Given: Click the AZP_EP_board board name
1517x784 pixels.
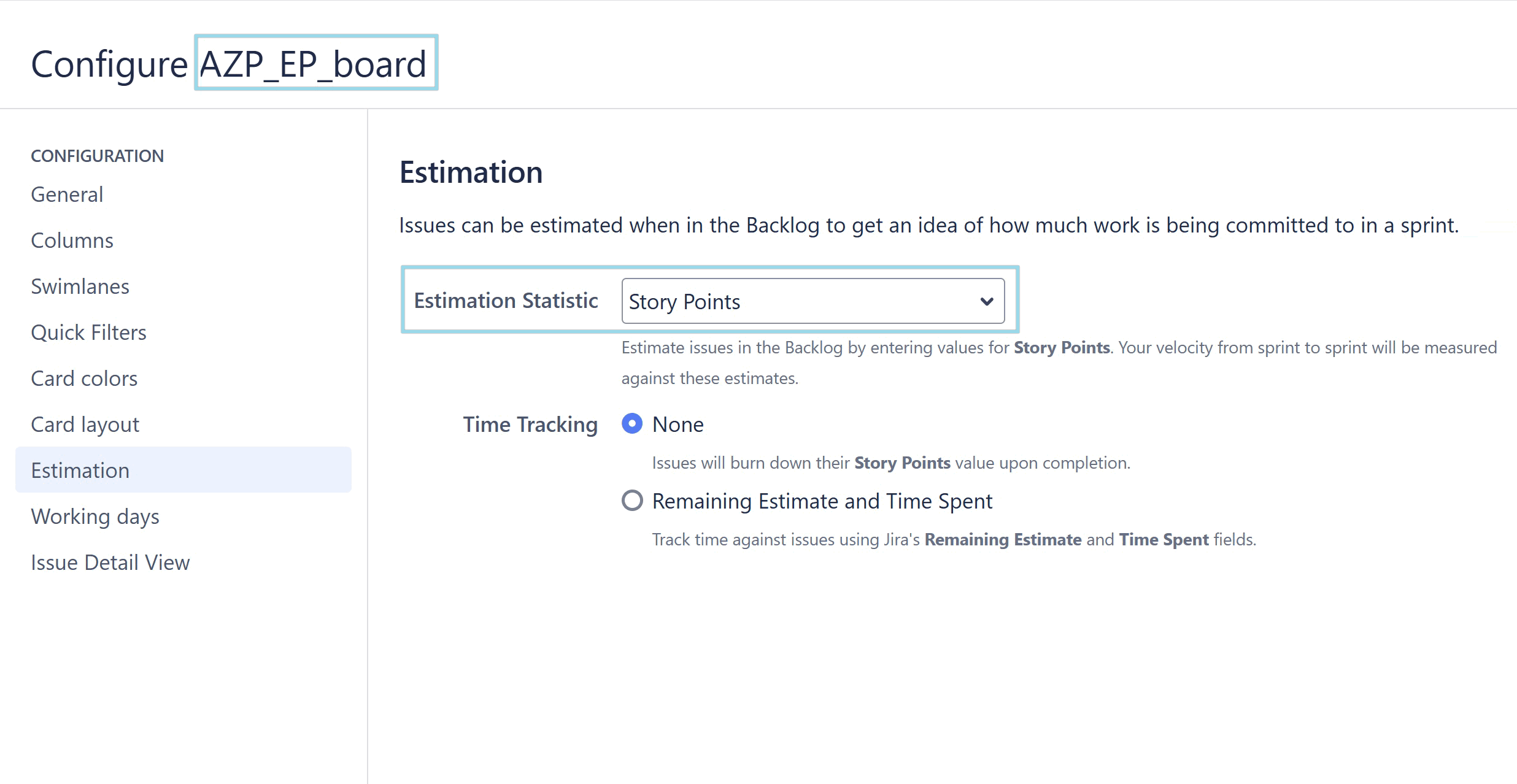Looking at the screenshot, I should (x=313, y=64).
